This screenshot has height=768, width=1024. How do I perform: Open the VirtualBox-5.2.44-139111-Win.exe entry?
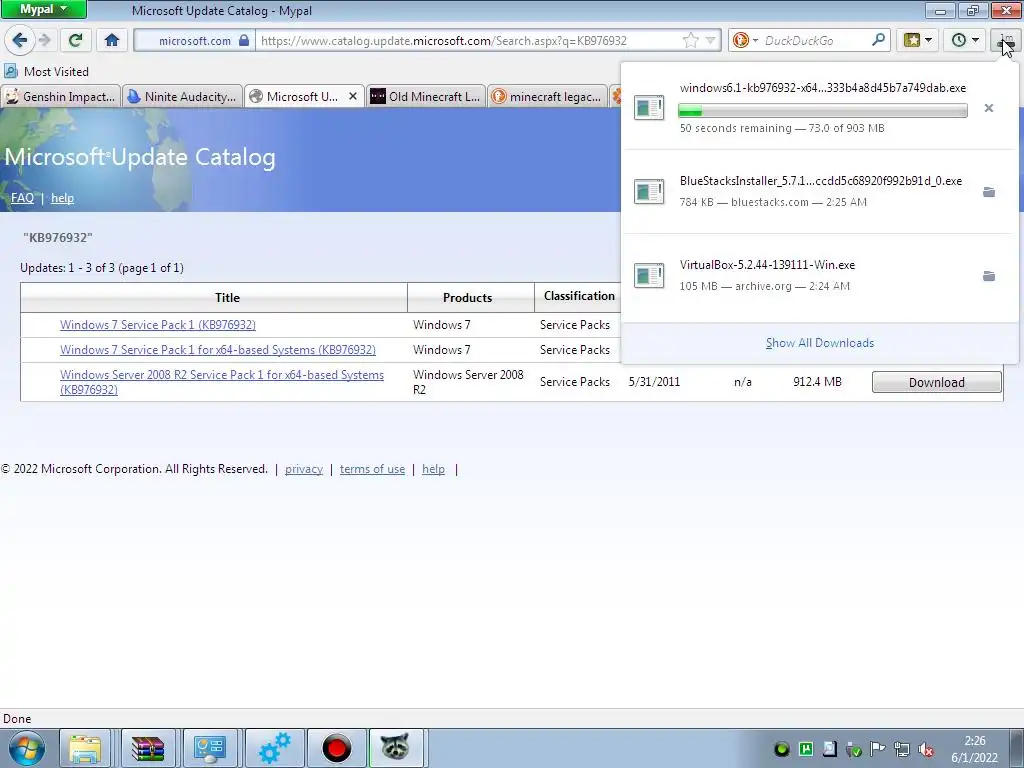pyautogui.click(x=820, y=275)
